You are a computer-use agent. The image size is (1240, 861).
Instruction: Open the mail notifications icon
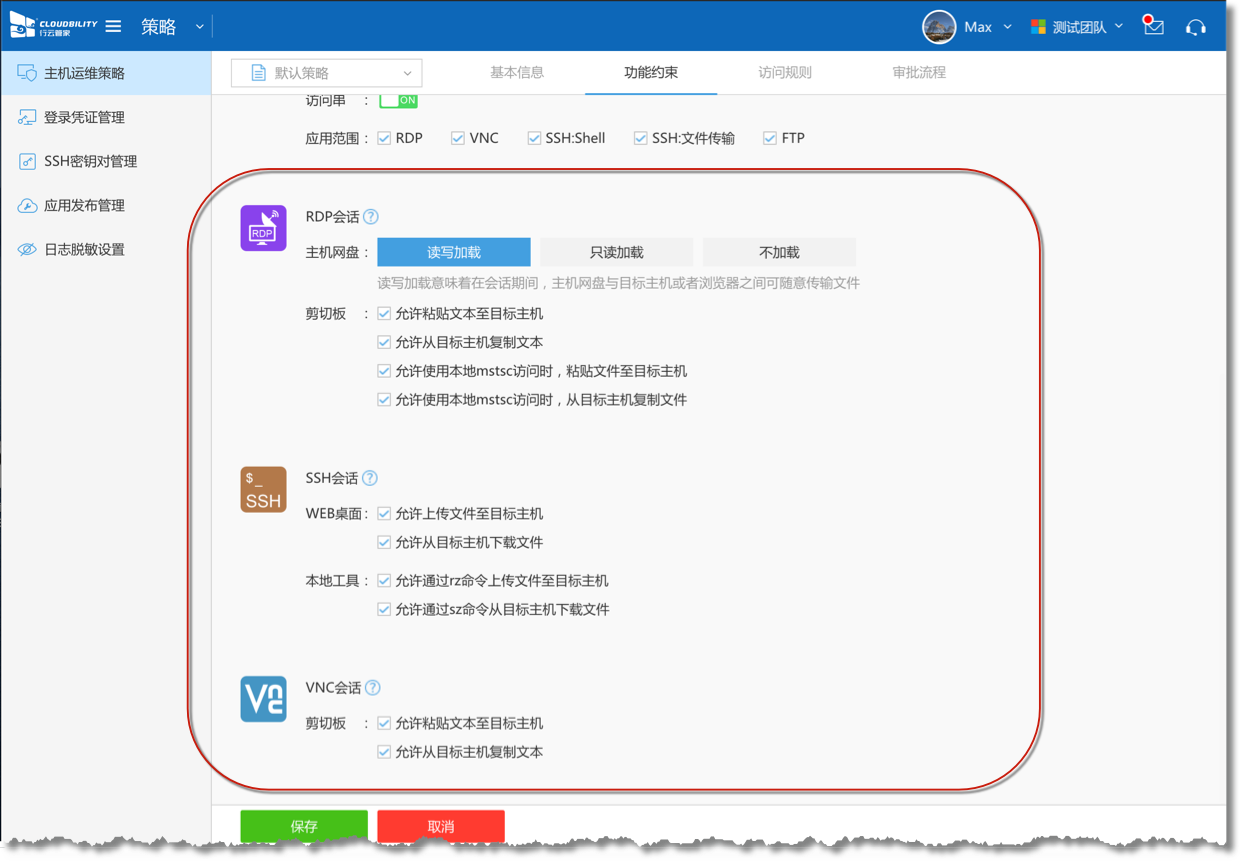pos(1154,27)
